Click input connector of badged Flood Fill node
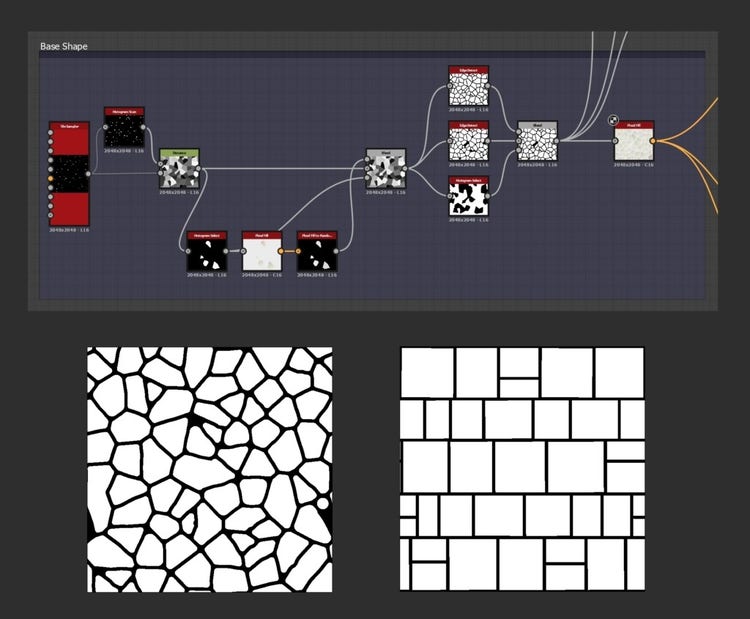This screenshot has width=750, height=619. 615,141
